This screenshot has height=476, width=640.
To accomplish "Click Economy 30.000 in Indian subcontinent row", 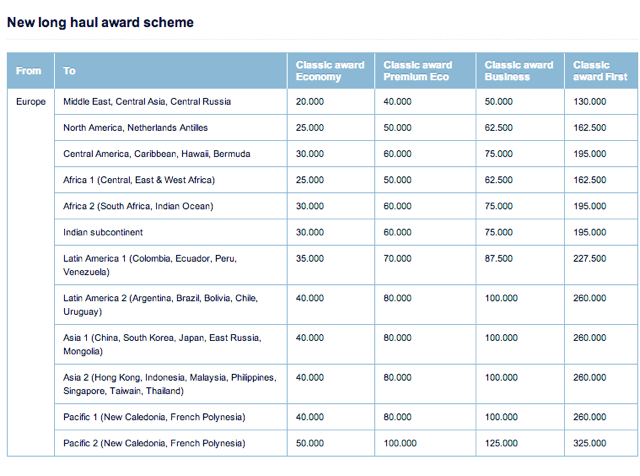I will pyautogui.click(x=310, y=232).
